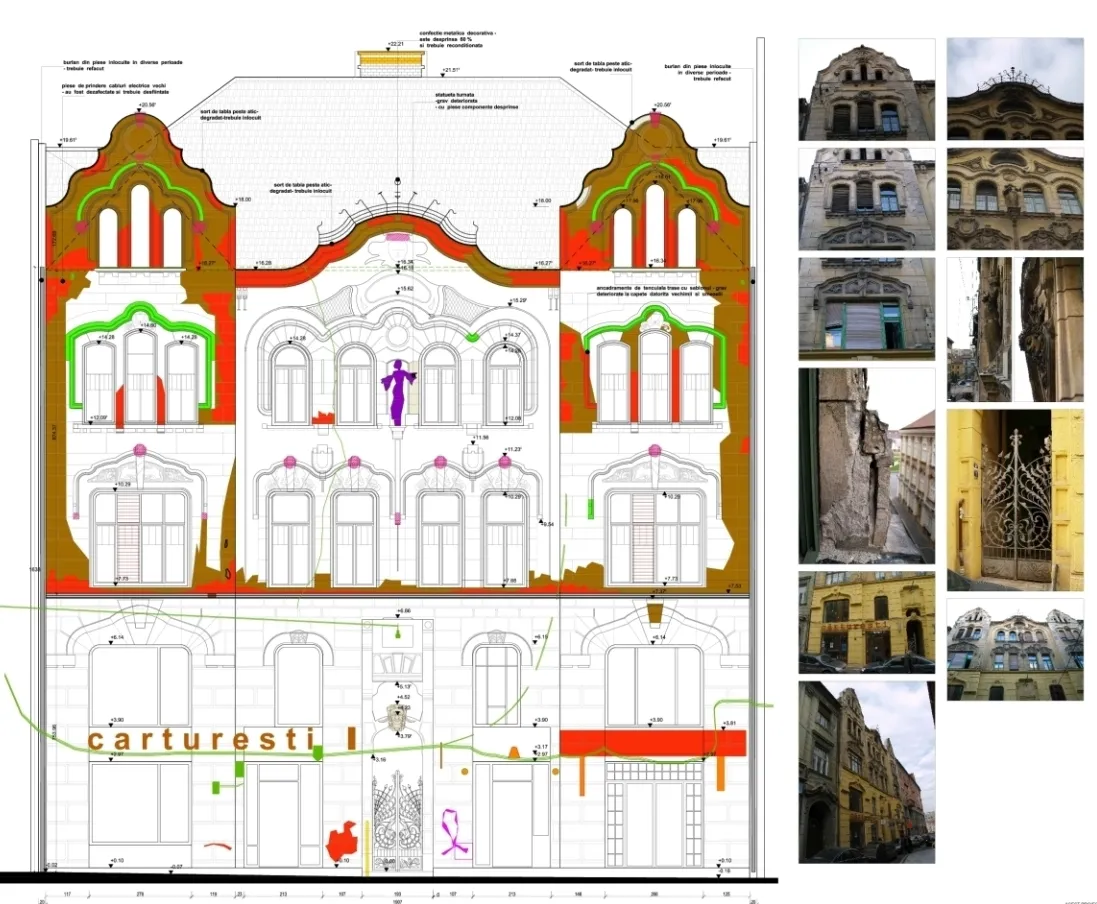1097x904 pixels.
Task: Open photo of window with green blinds
Action: point(866,308)
